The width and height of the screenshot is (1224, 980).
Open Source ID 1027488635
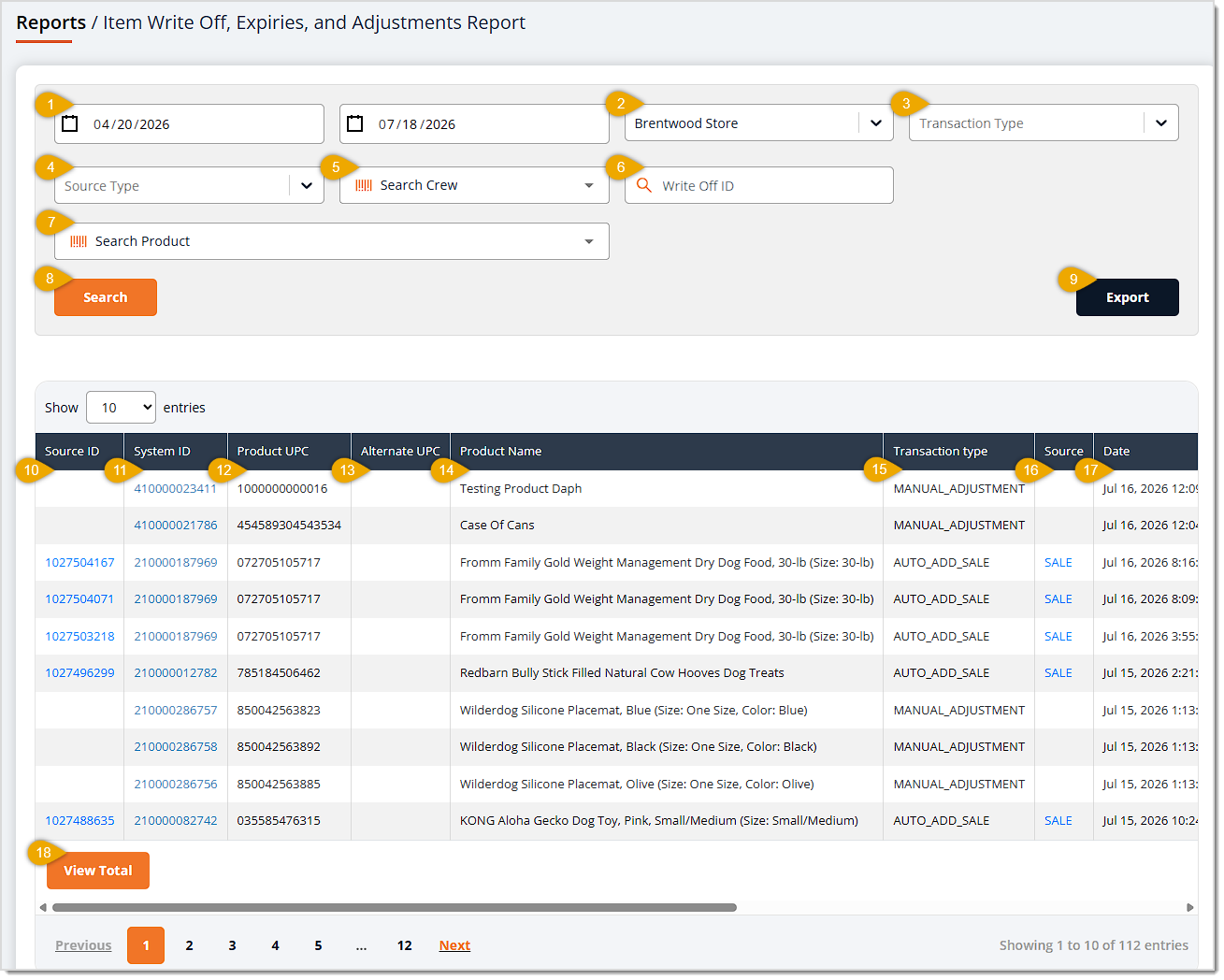pyautogui.click(x=79, y=820)
